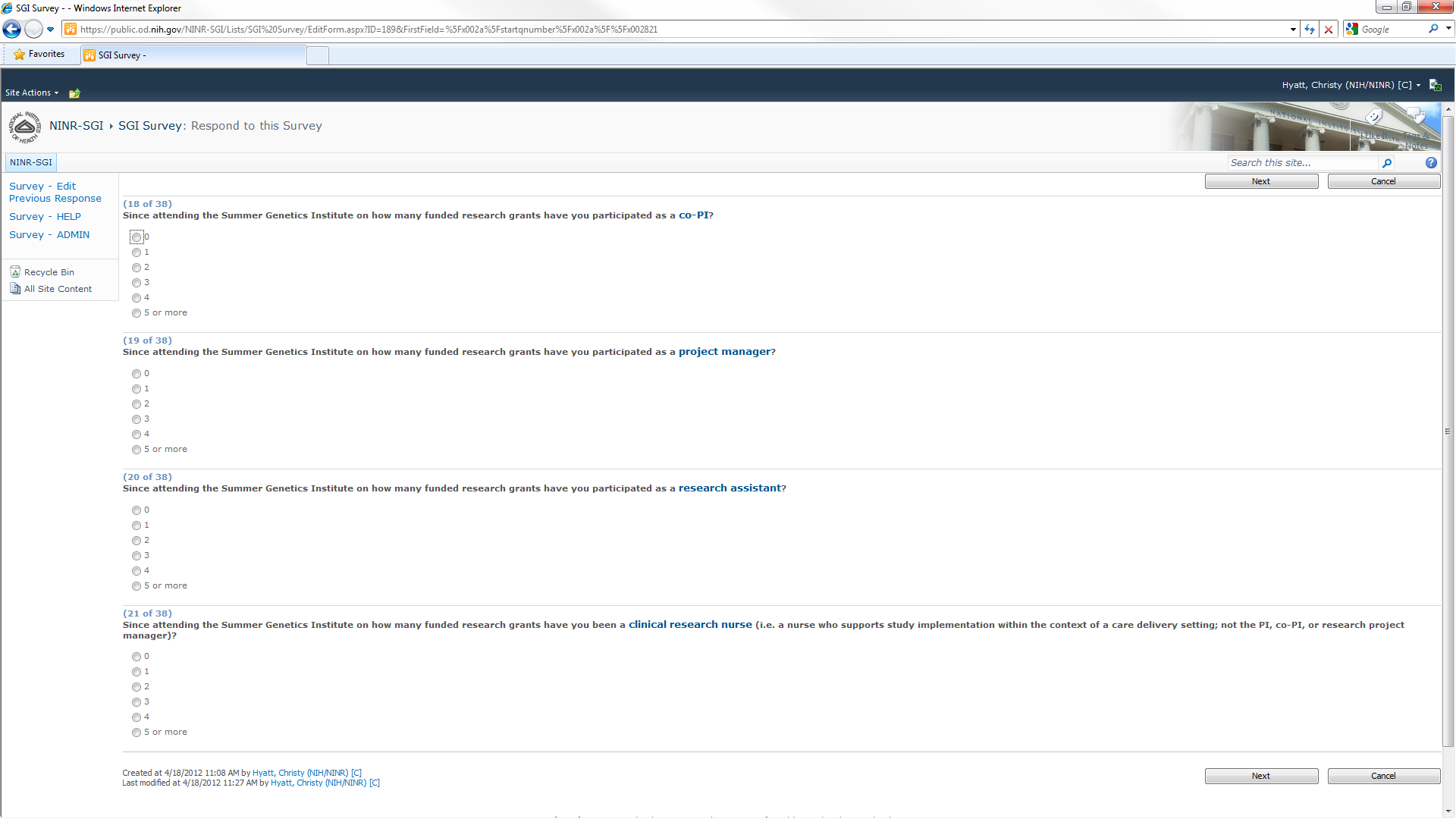Open Tags & Notes icon
This screenshot has height=819, width=1456.
tap(1416, 118)
